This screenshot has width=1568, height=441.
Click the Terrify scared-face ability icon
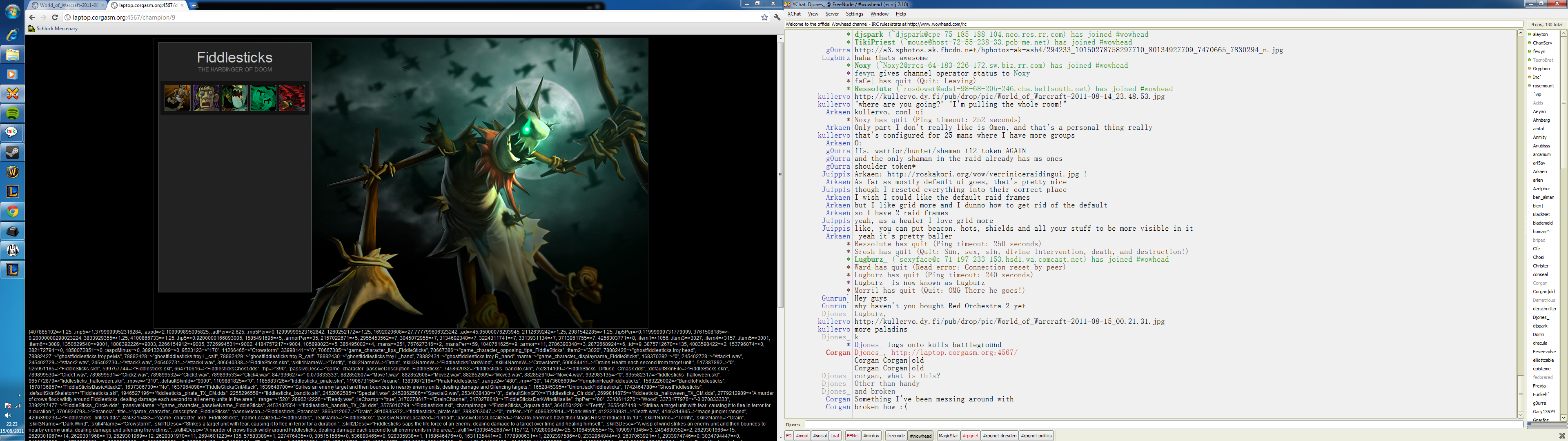click(206, 98)
